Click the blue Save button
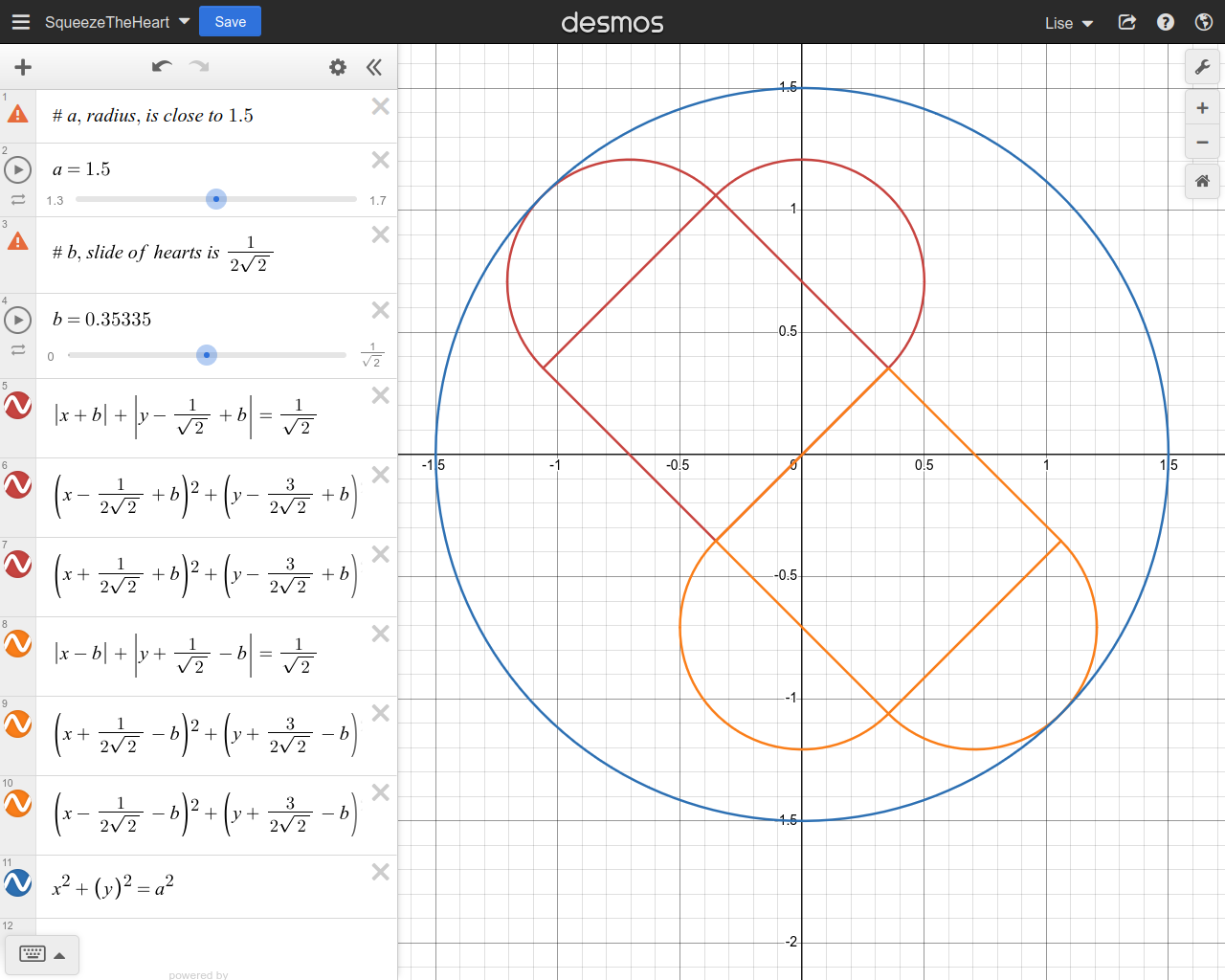 [x=230, y=22]
